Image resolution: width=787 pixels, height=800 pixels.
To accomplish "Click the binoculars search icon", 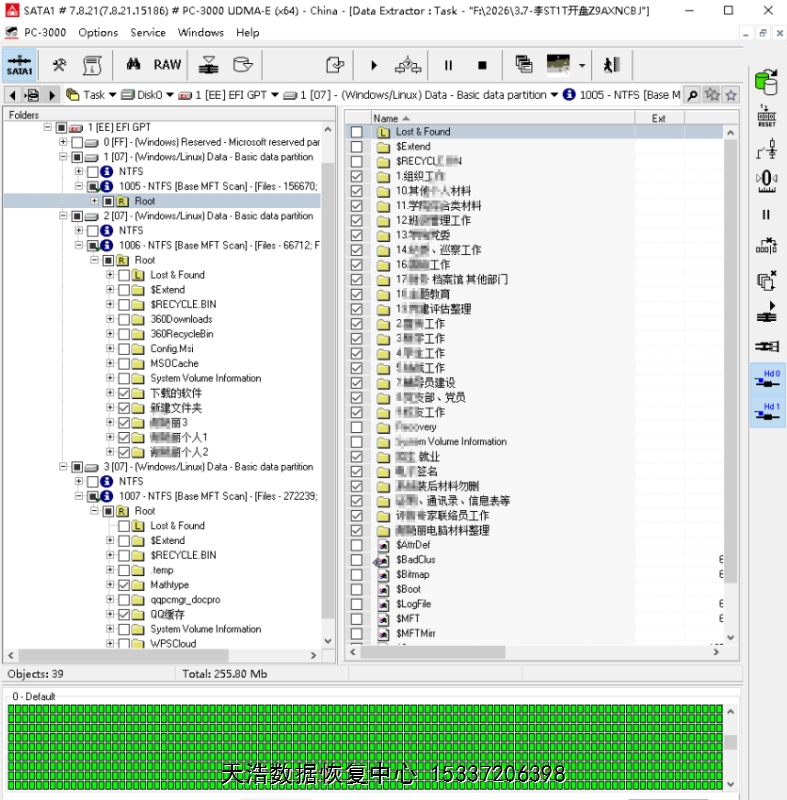I will (x=133, y=65).
